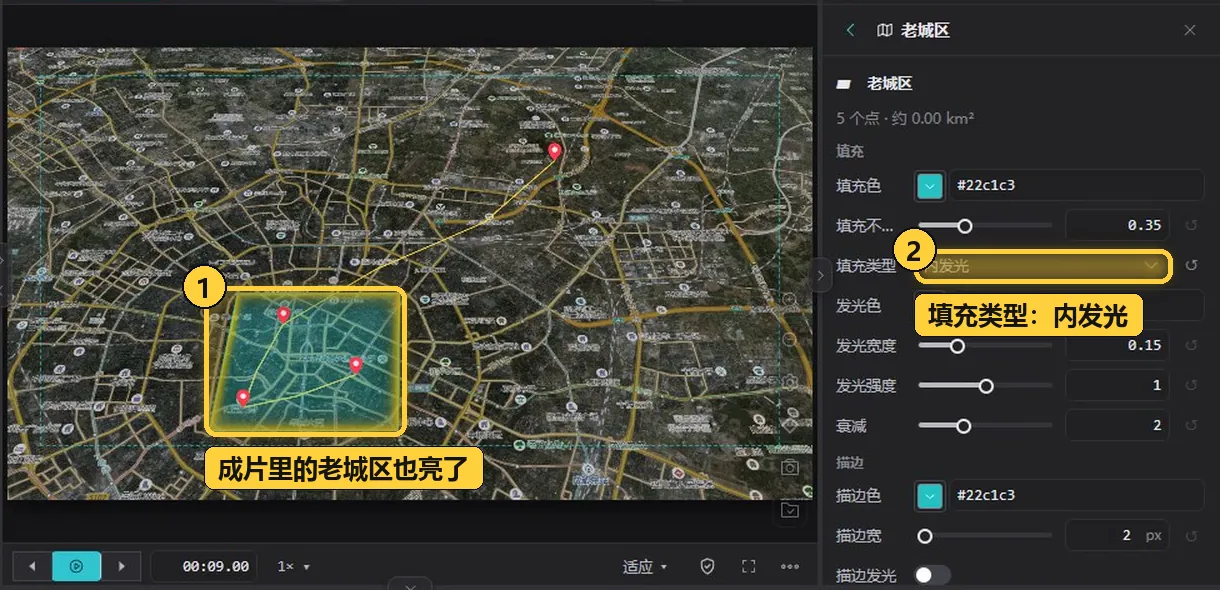Toggle the safe-area shield icon
Image resolution: width=1220 pixels, height=590 pixels.
(x=708, y=567)
